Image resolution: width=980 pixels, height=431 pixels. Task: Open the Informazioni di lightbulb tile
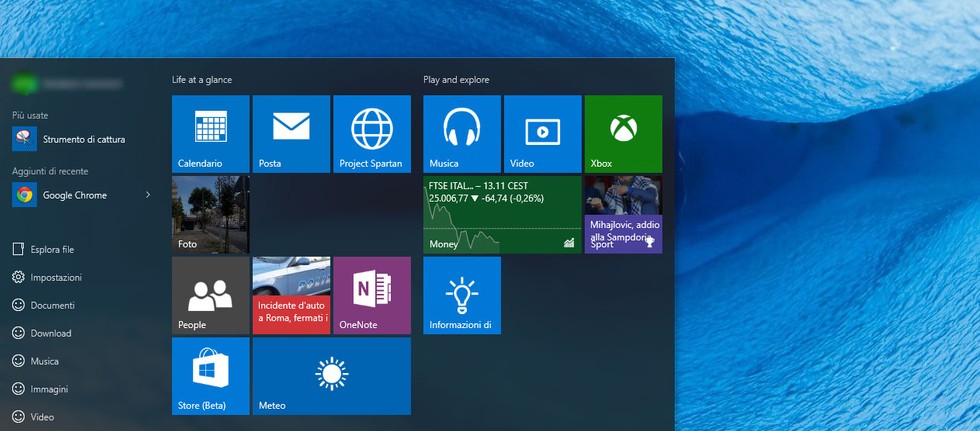pyautogui.click(x=462, y=295)
